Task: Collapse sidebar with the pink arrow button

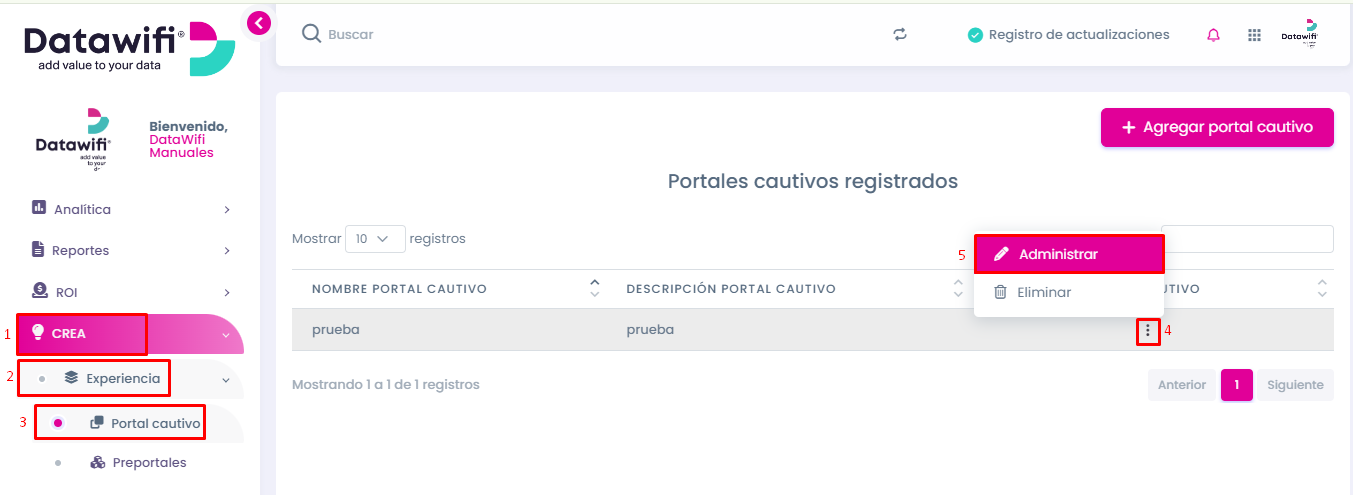Action: (x=259, y=22)
